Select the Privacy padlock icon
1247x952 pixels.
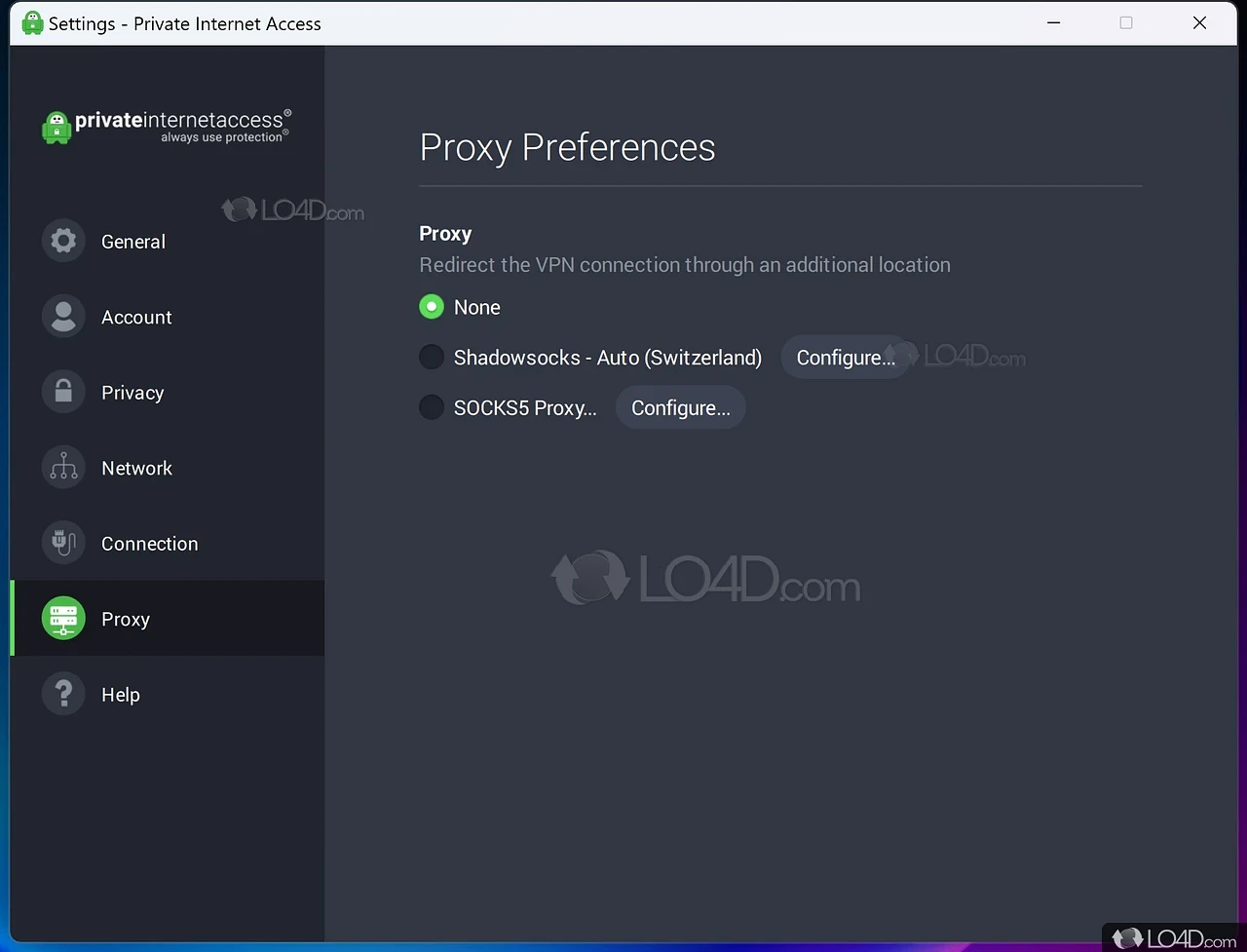tap(63, 392)
